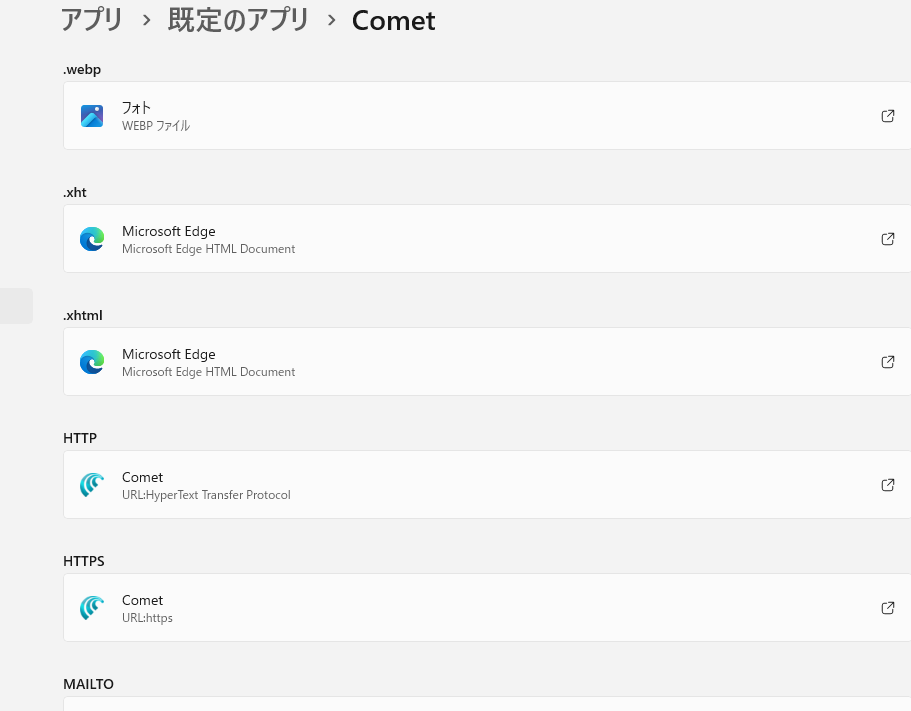Click the highlighted item in the left sidebar
911x711 pixels.
[x=16, y=306]
